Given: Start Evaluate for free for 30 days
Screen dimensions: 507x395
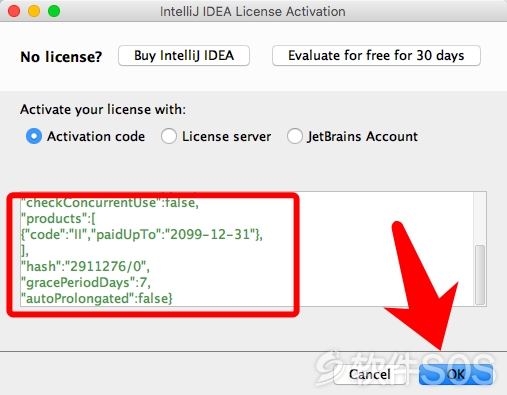Looking at the screenshot, I should pyautogui.click(x=376, y=56).
